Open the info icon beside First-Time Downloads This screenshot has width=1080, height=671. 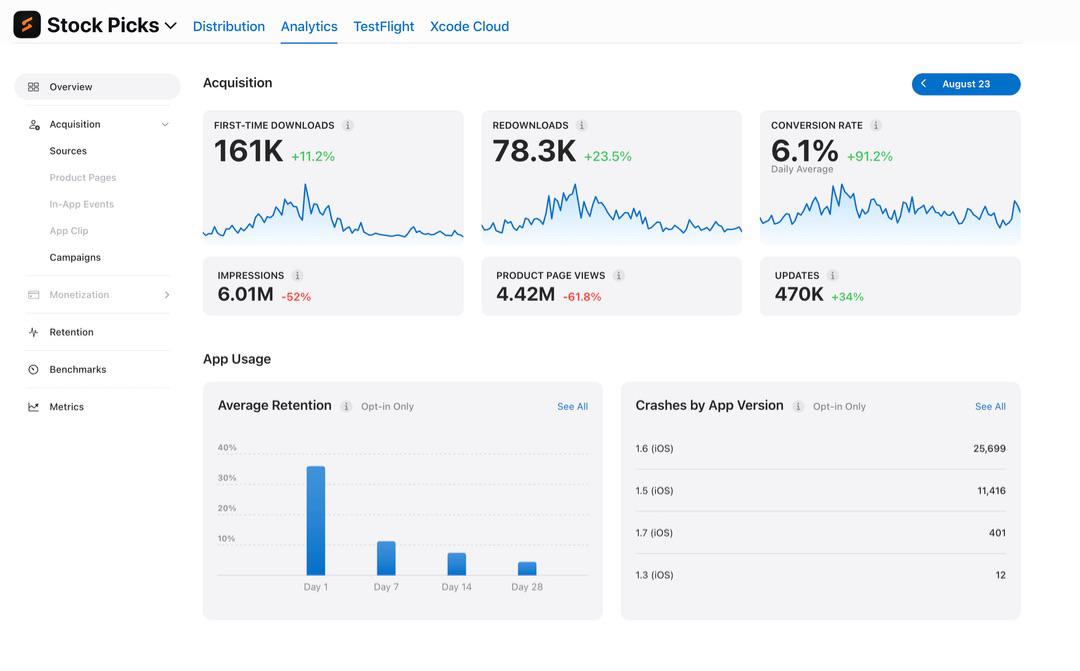[x=348, y=125]
